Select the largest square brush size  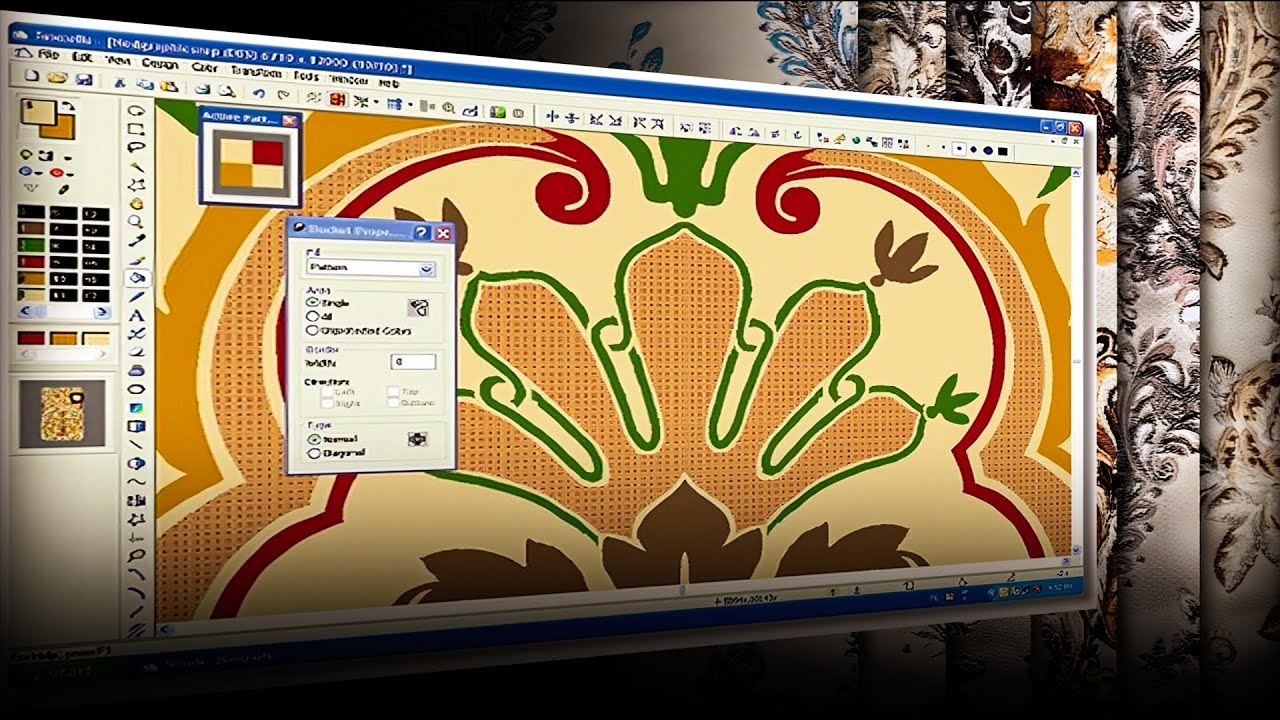1002,151
